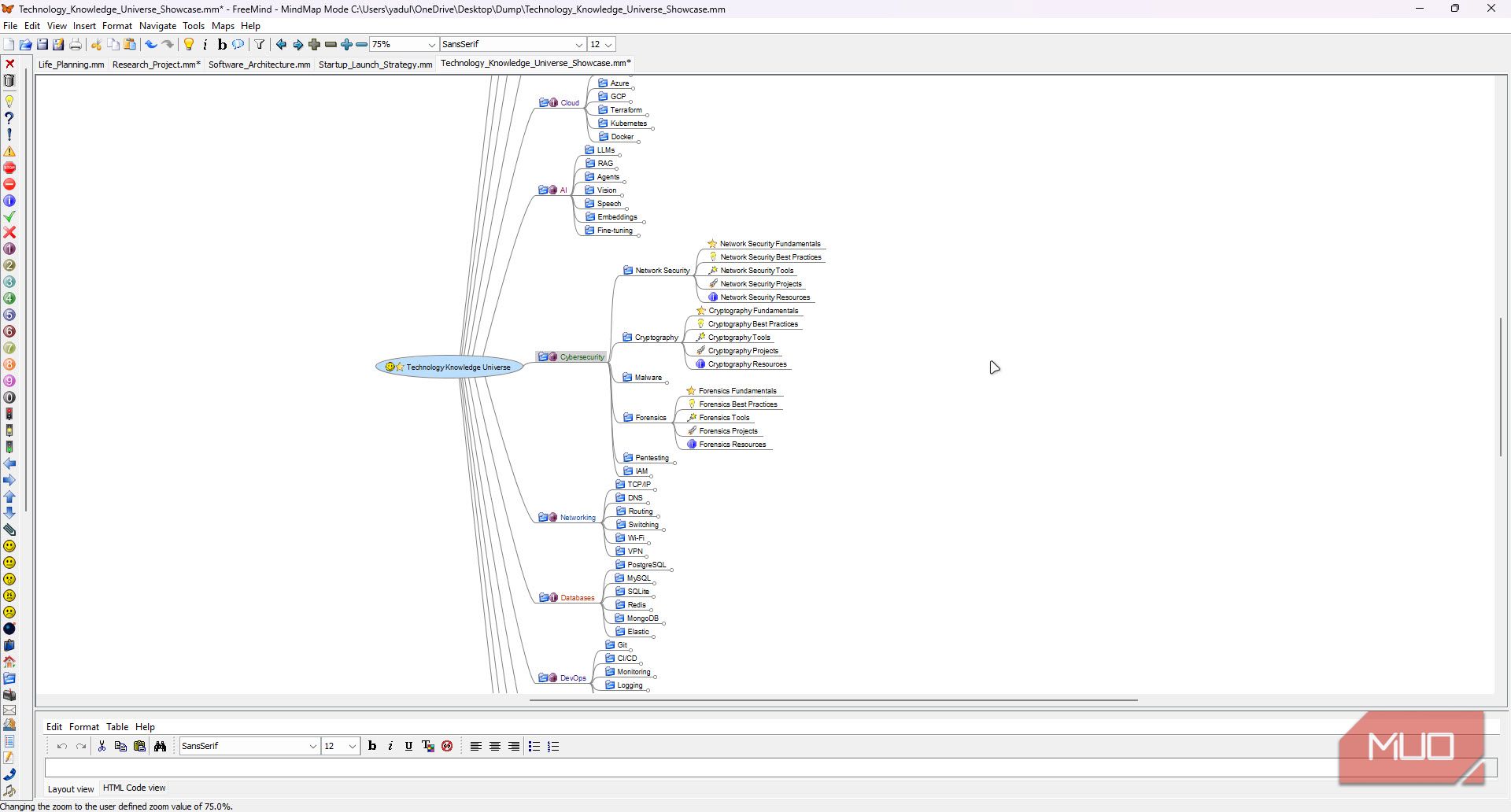Screen dimensions: 1511x812
Task: Add the black bomb icon
Action: (x=9, y=629)
